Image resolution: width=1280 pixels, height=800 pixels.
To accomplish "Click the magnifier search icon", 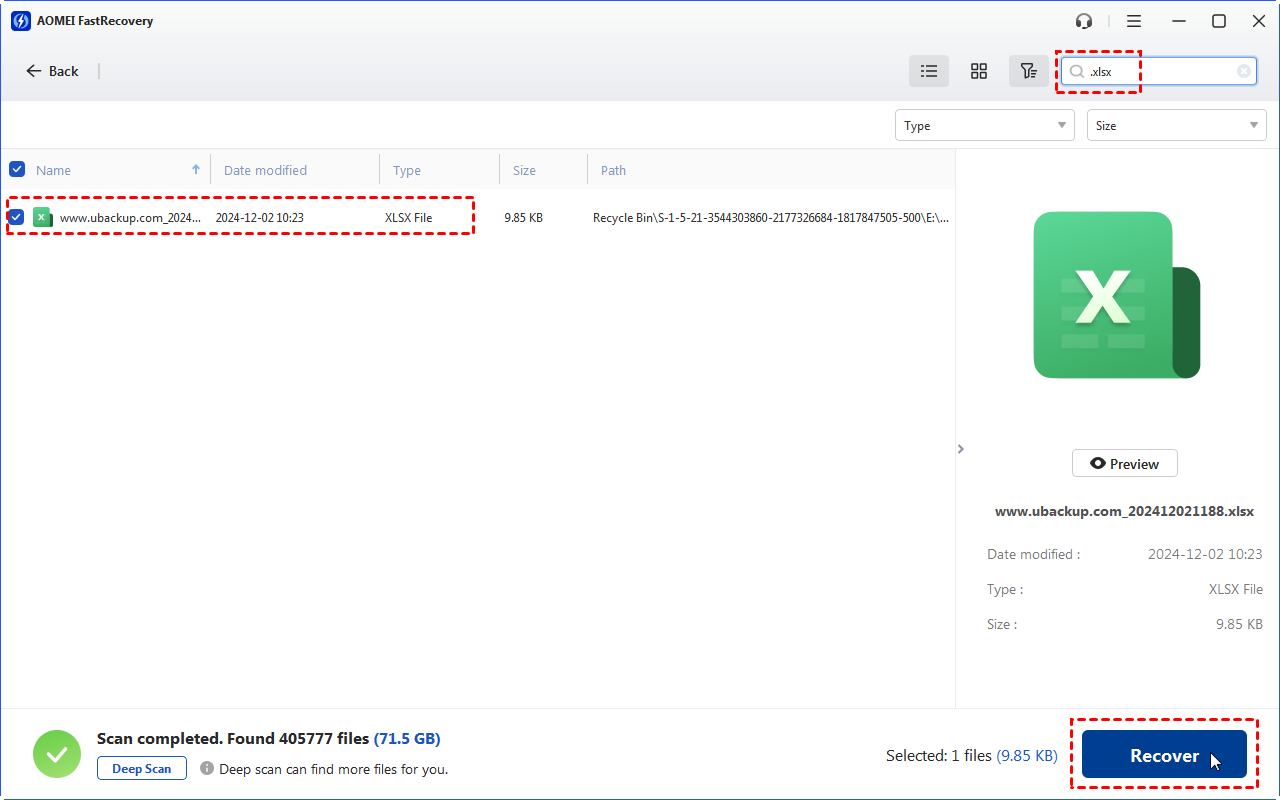I will point(1076,71).
